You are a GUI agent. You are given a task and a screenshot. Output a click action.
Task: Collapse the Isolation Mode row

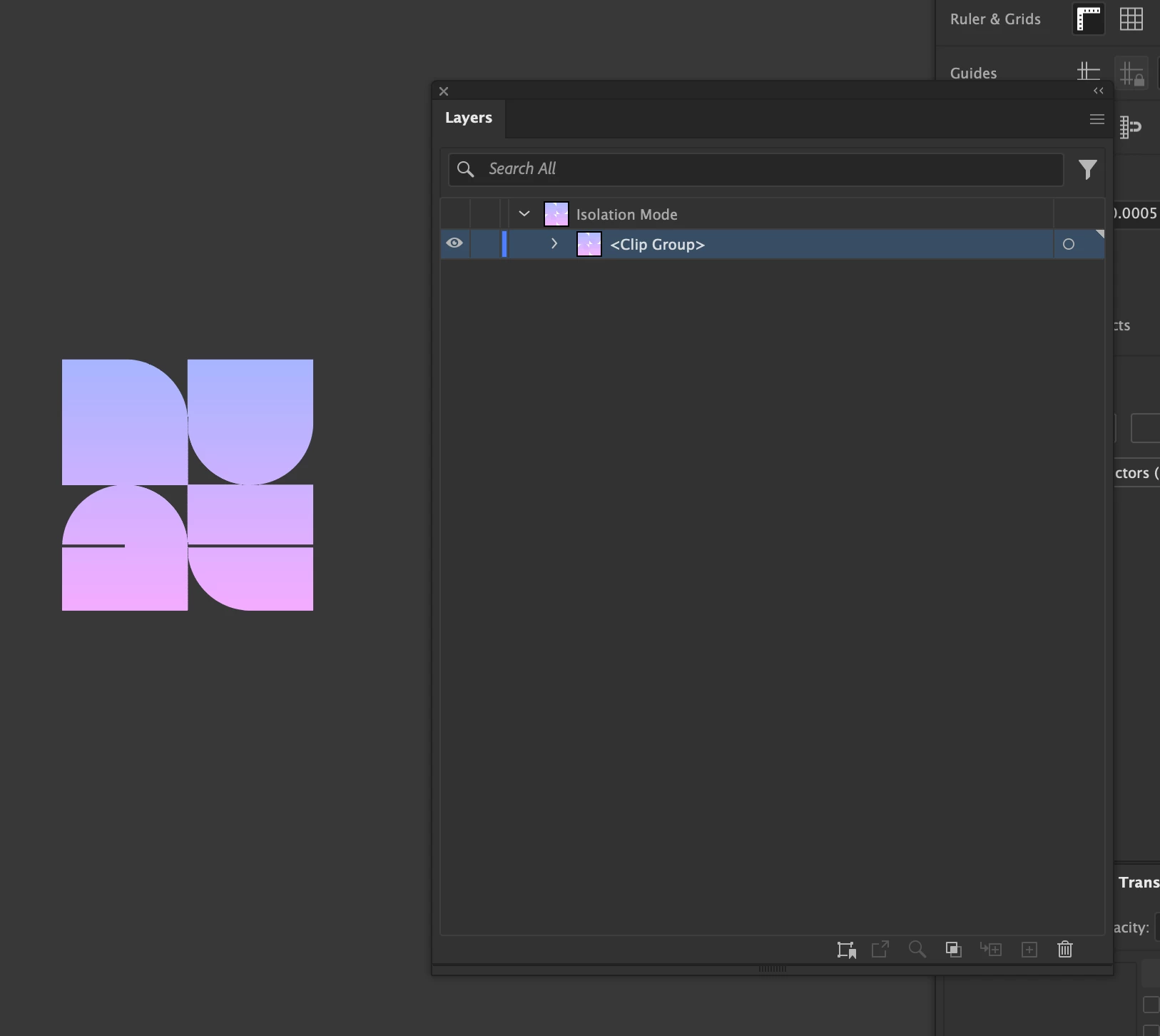[x=524, y=213]
